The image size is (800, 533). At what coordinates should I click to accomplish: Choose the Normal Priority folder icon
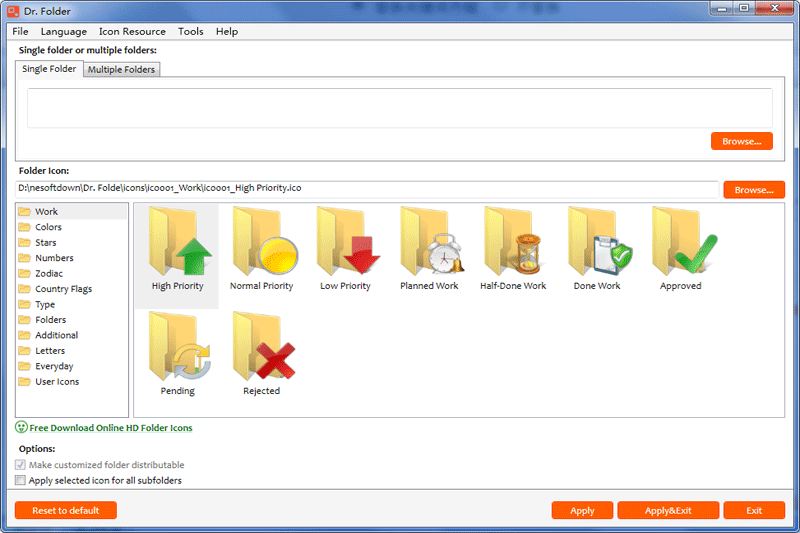coord(261,250)
